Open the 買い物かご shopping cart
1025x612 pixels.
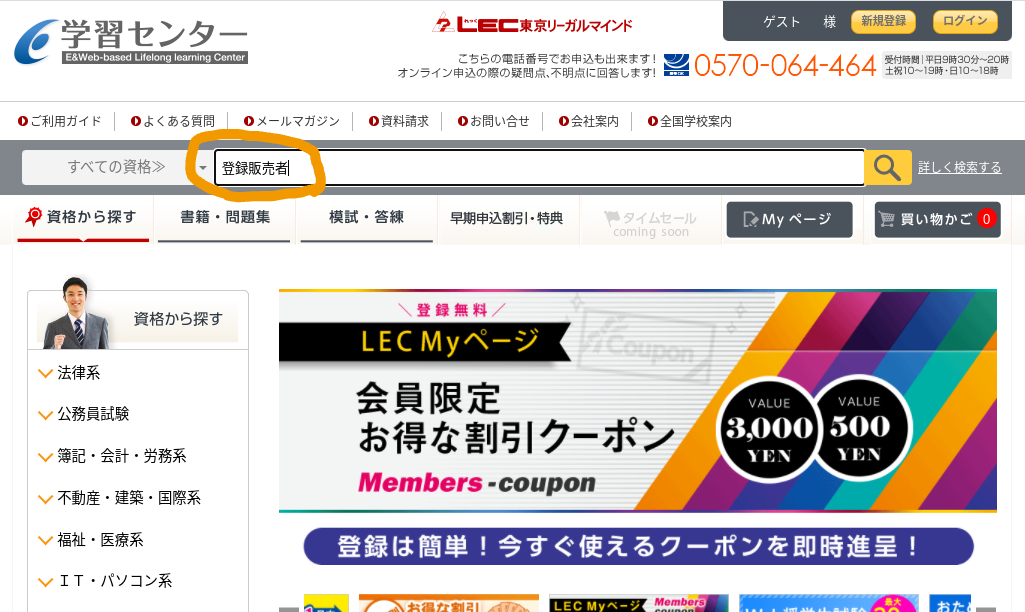point(937,219)
